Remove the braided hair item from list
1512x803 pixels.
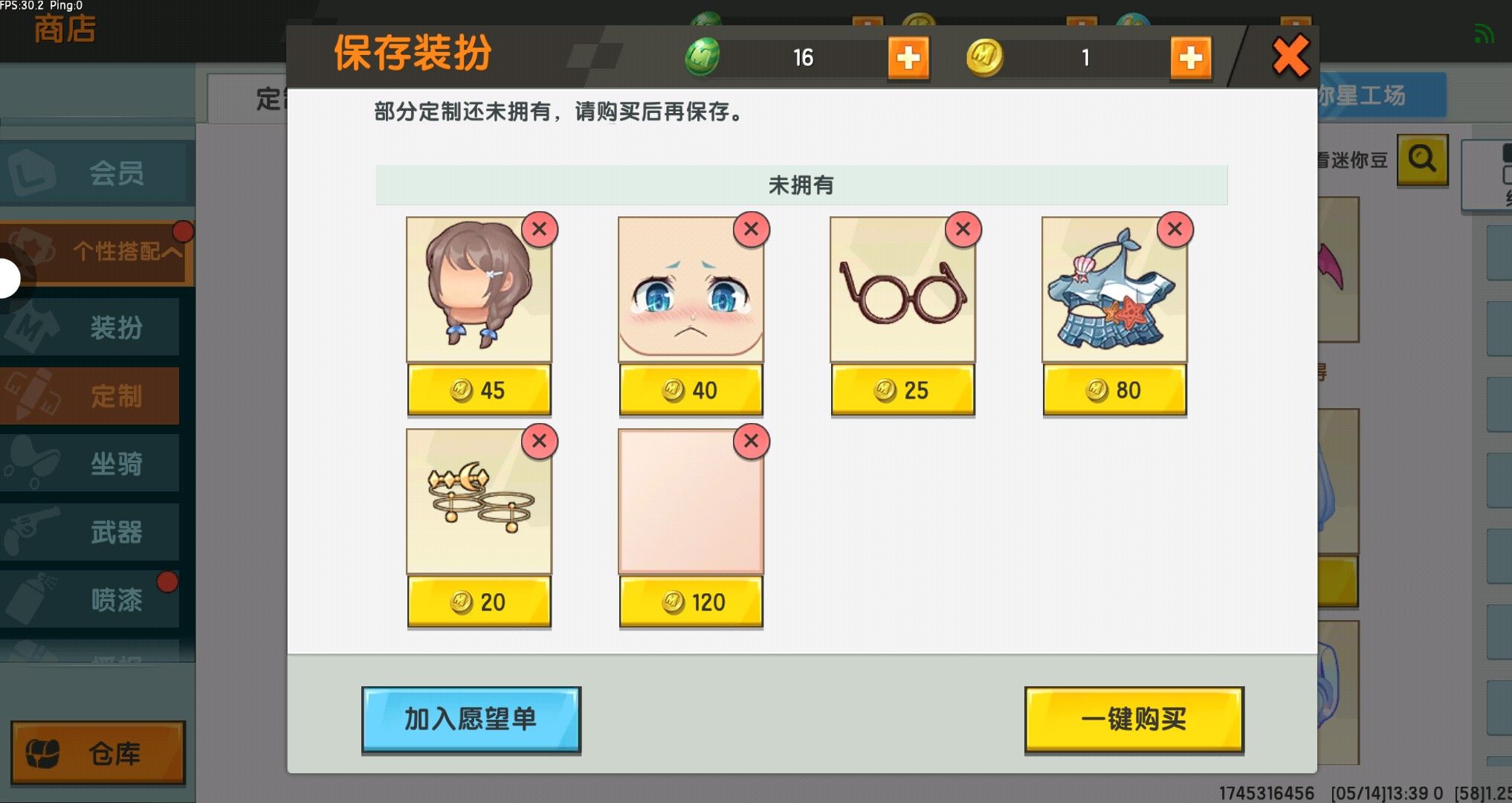(540, 230)
